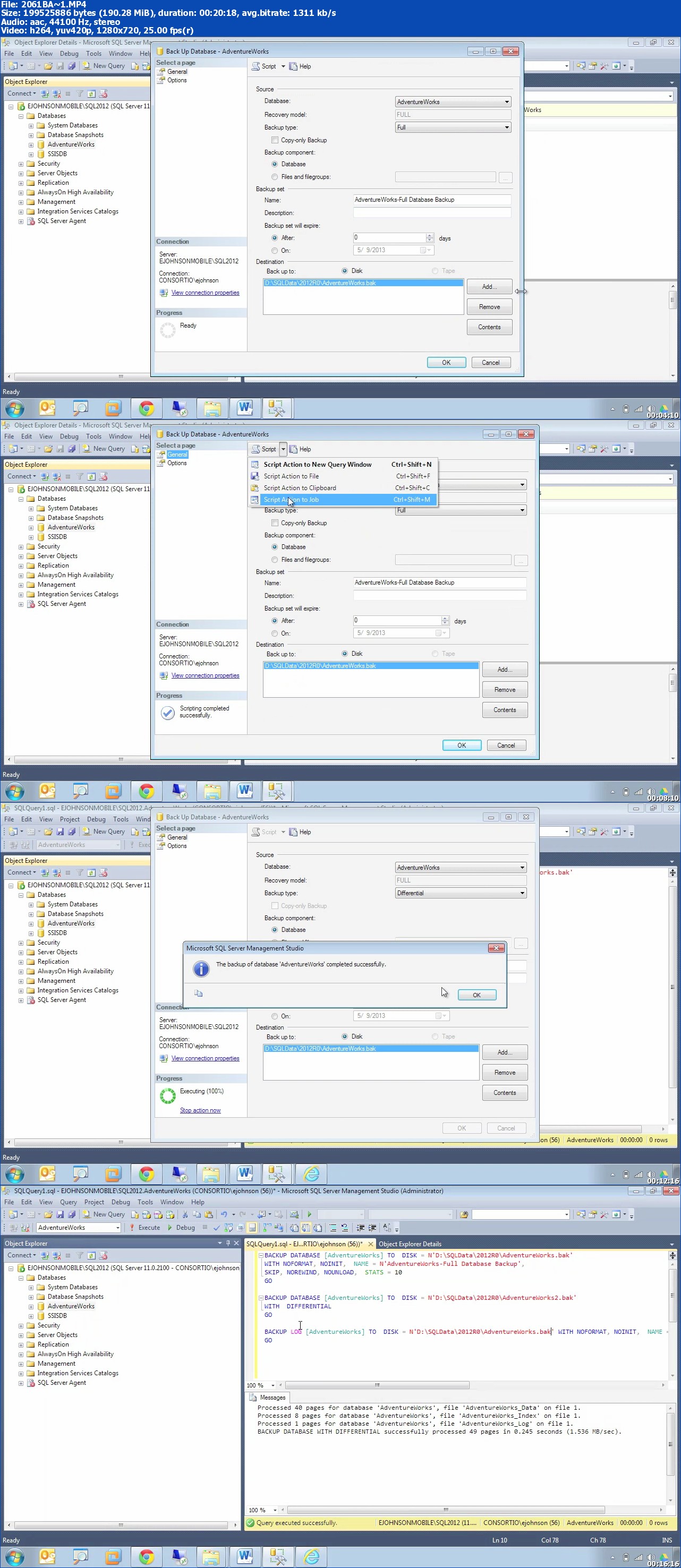Viewport: 681px width, 1568px height.
Task: Select the On date radio in 00:04:10 frame
Action: (275, 251)
